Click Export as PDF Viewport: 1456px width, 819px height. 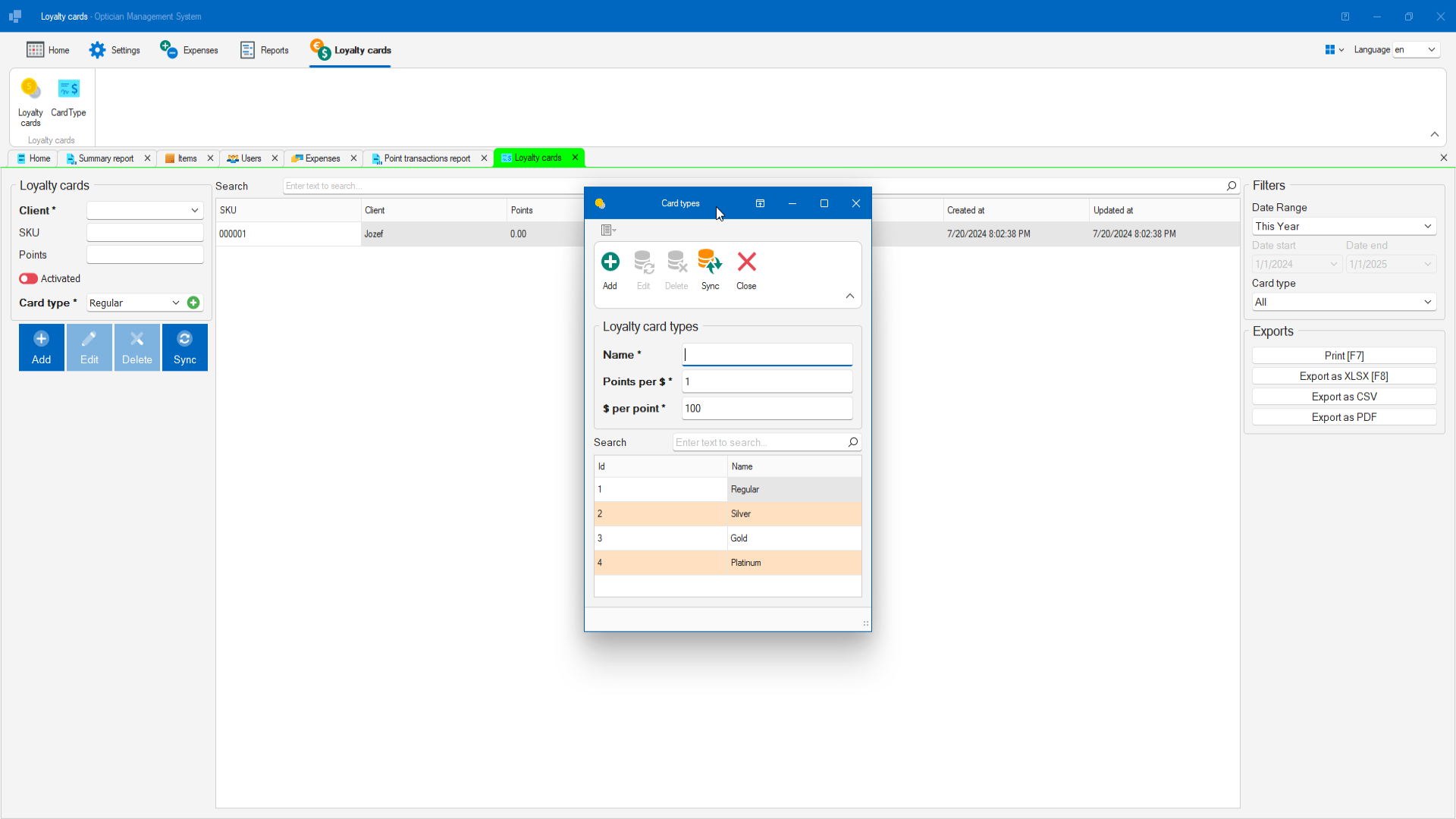[x=1343, y=416]
